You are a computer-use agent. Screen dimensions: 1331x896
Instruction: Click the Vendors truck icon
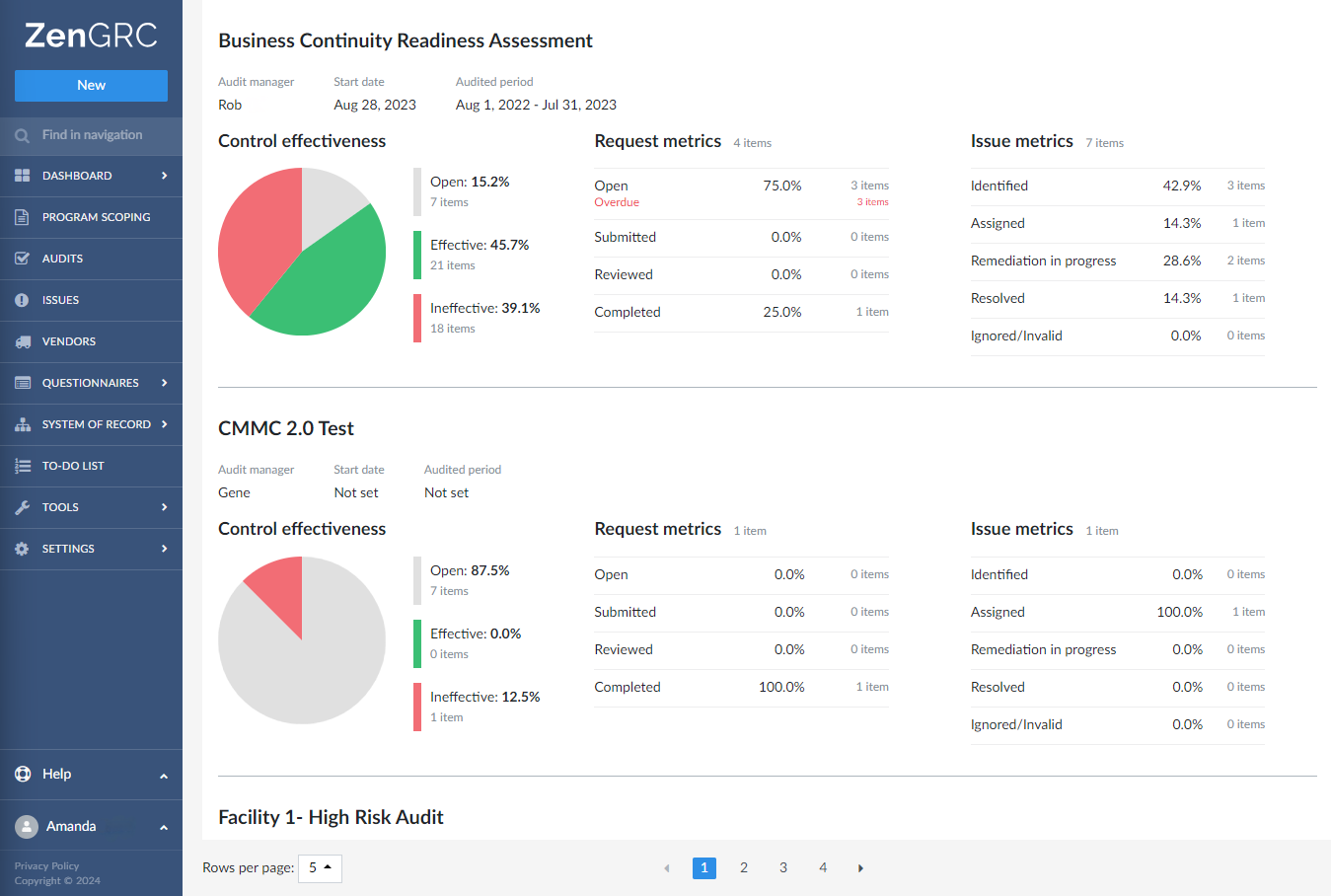[x=22, y=341]
